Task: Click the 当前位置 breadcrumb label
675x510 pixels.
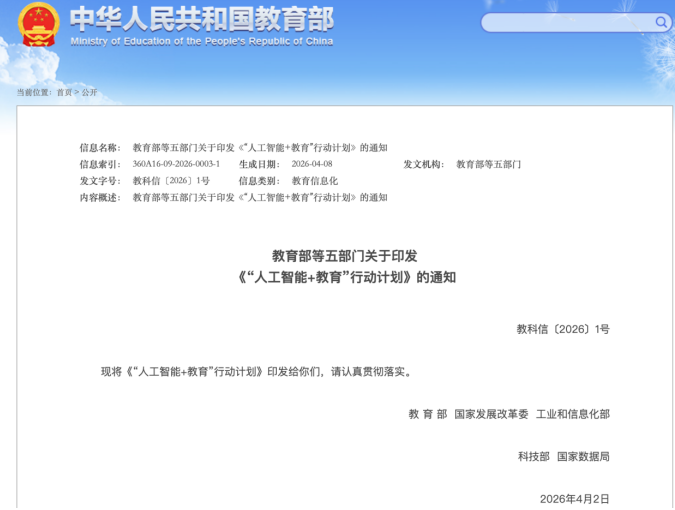Action: click(34, 92)
